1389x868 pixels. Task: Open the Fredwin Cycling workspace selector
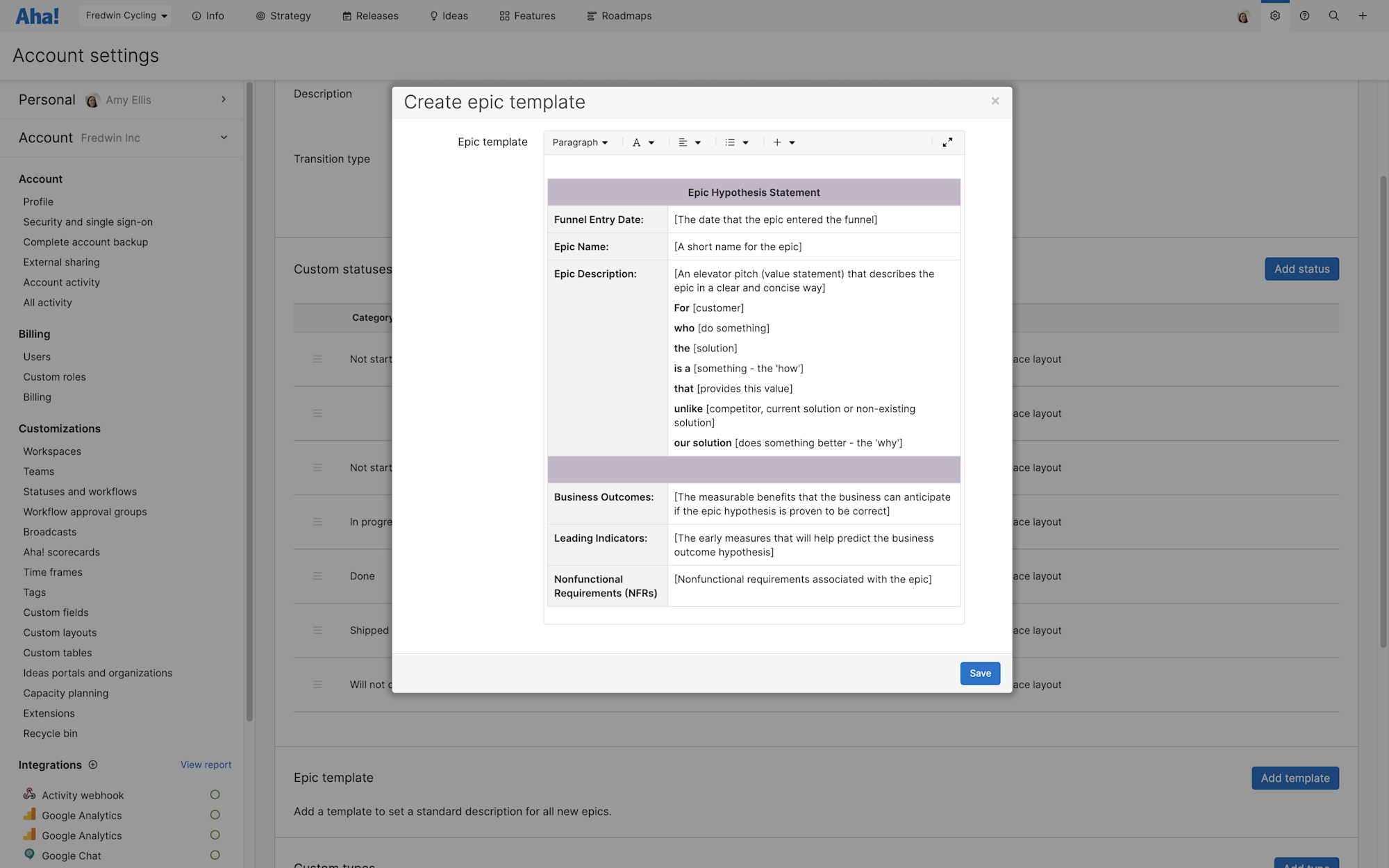point(124,15)
